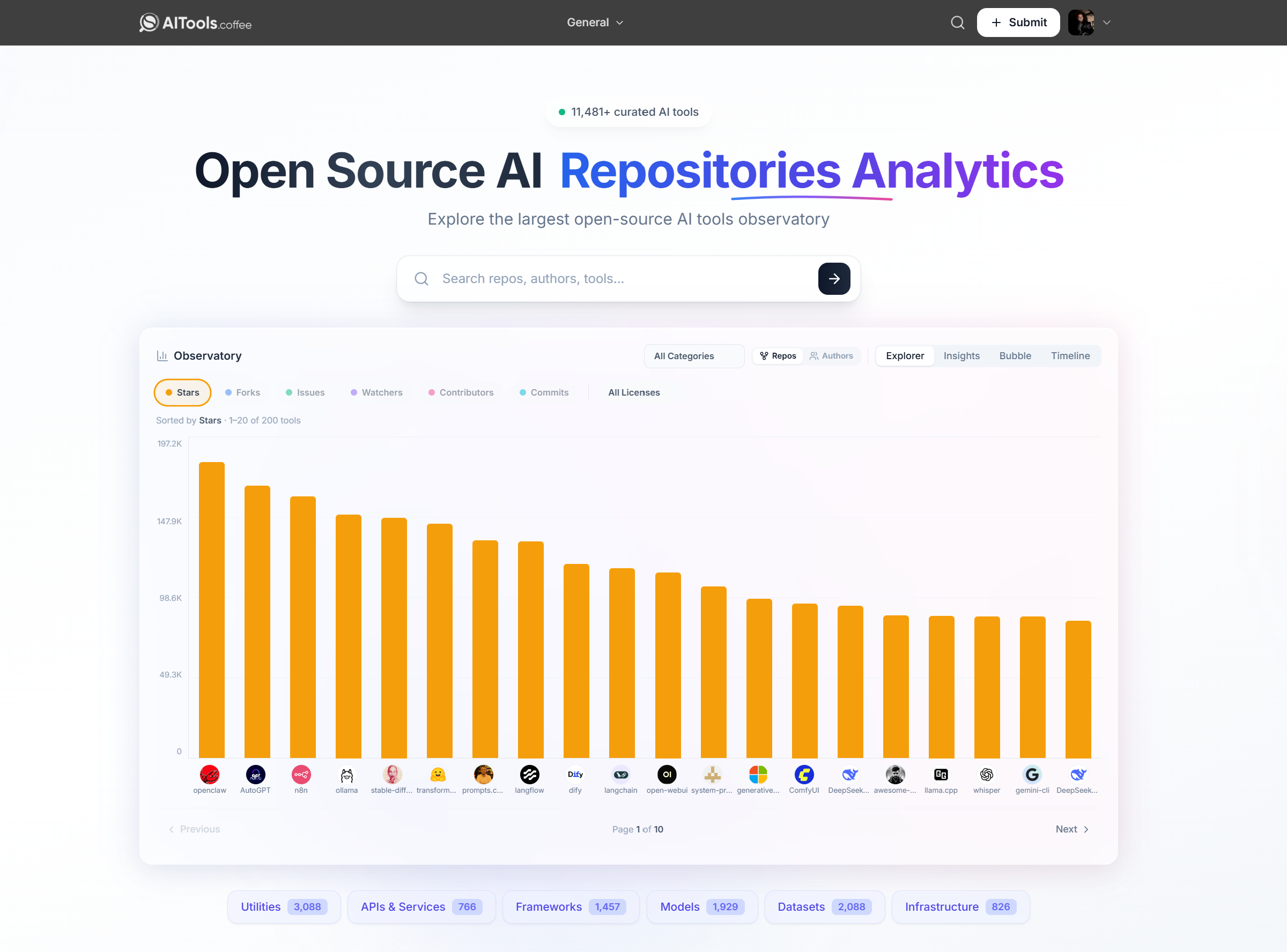This screenshot has height=952, width=1287.
Task: Switch to the Insights tab
Action: click(961, 355)
